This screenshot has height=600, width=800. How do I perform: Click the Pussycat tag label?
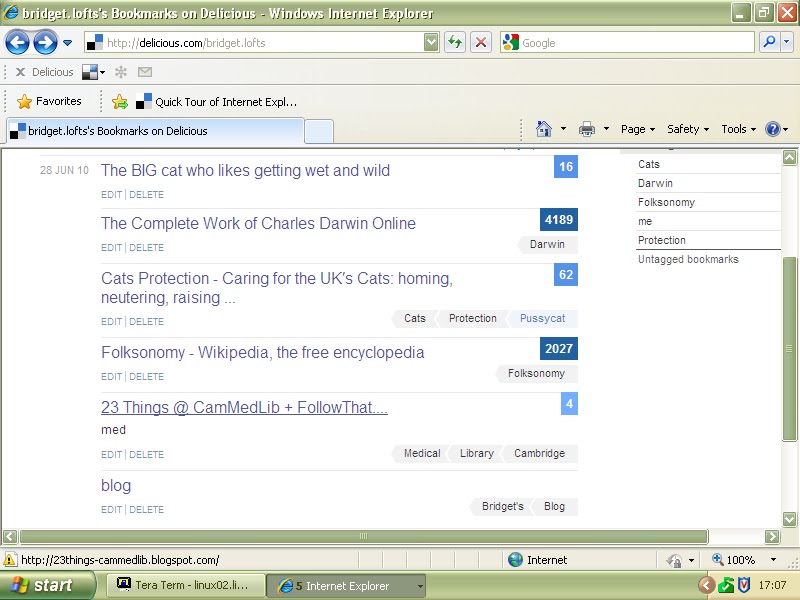[542, 318]
